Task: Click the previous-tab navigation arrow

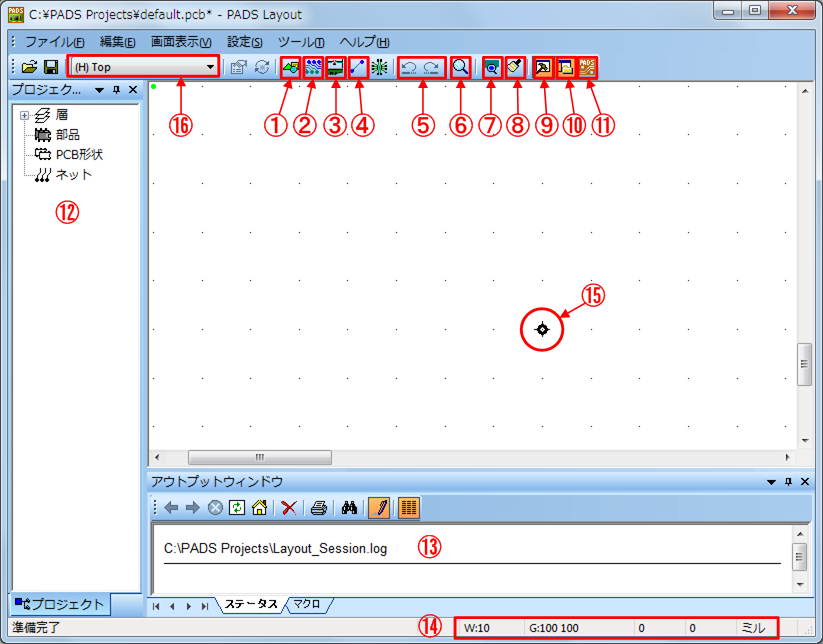Action: [x=172, y=606]
